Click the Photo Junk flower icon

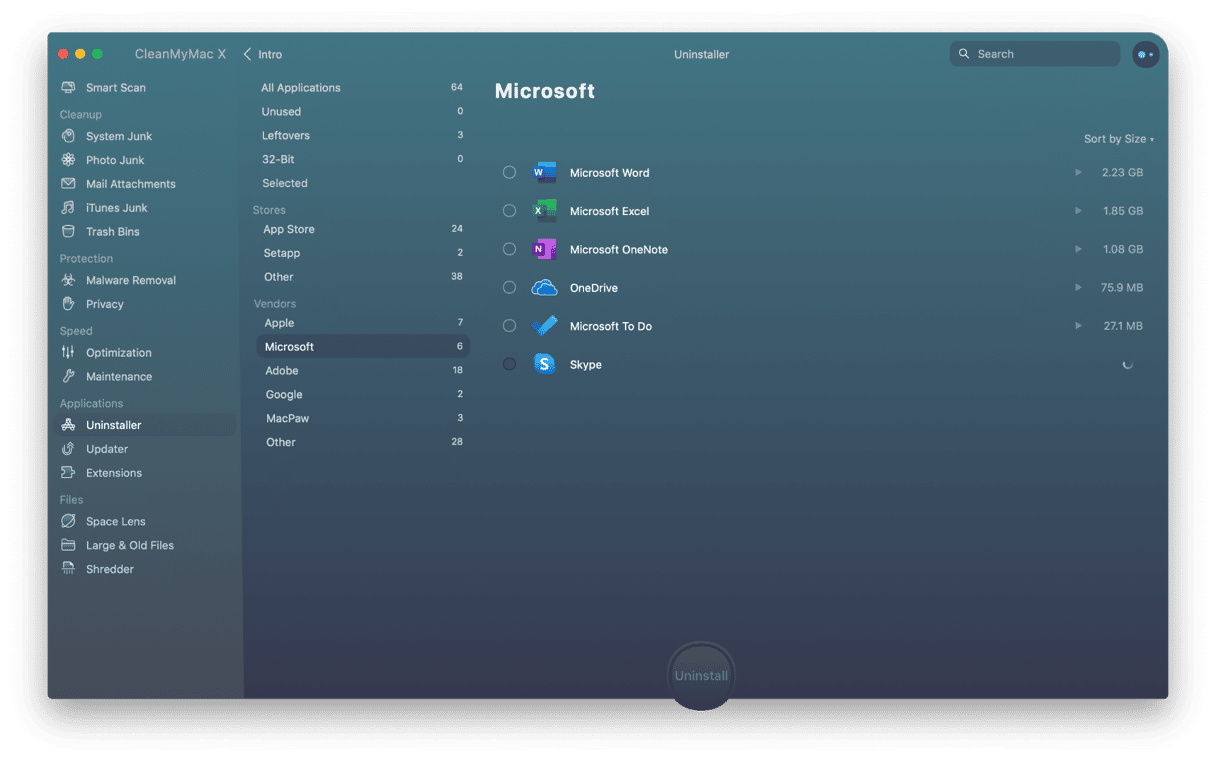(x=68, y=160)
